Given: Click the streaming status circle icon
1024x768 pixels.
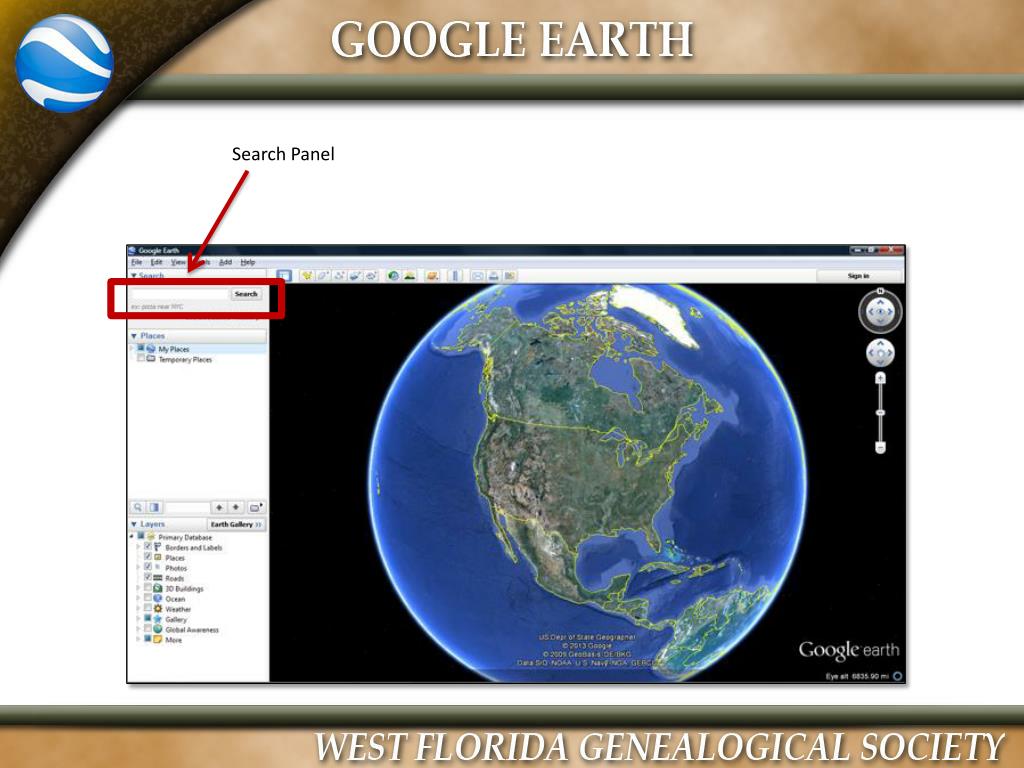Looking at the screenshot, I should [898, 676].
